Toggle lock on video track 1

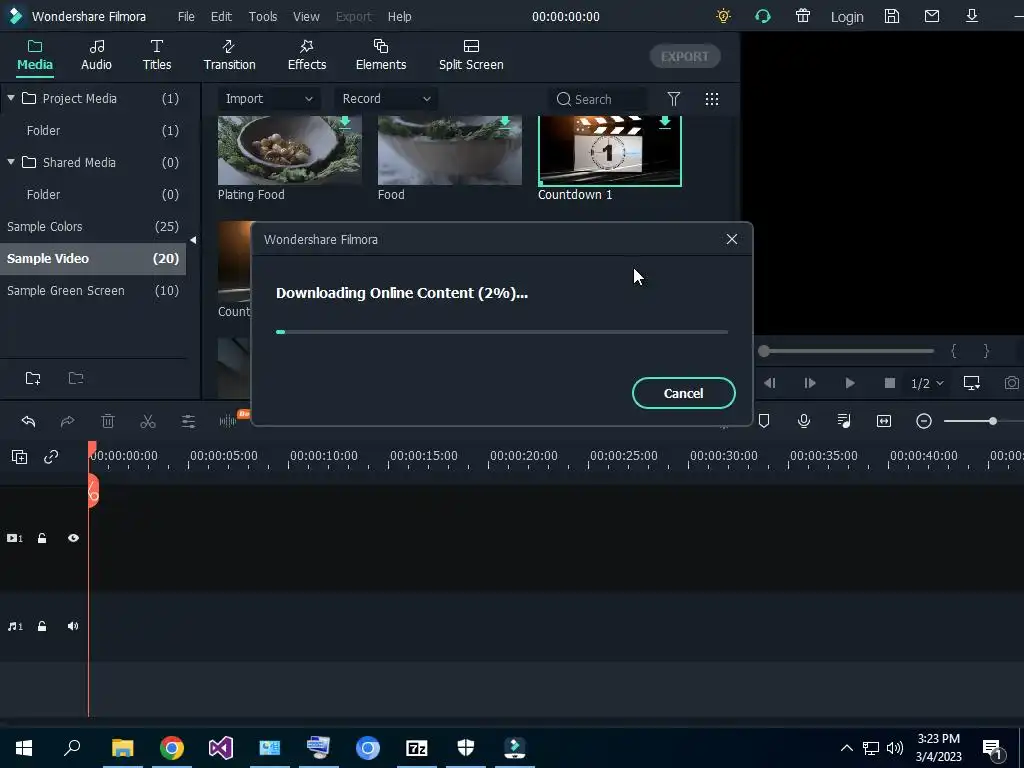[42, 538]
